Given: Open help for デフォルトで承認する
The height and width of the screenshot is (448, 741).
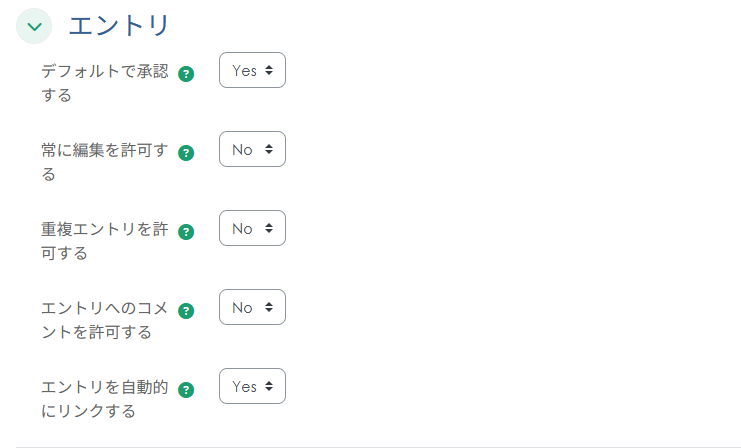Looking at the screenshot, I should [185, 74].
